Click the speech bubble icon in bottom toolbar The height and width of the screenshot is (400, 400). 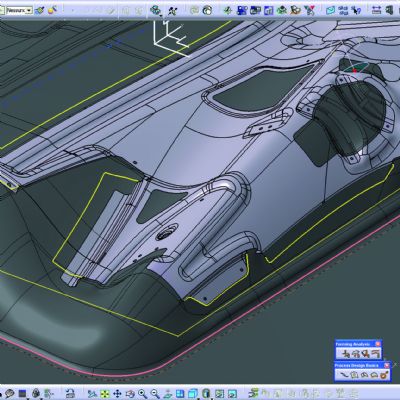(10, 394)
